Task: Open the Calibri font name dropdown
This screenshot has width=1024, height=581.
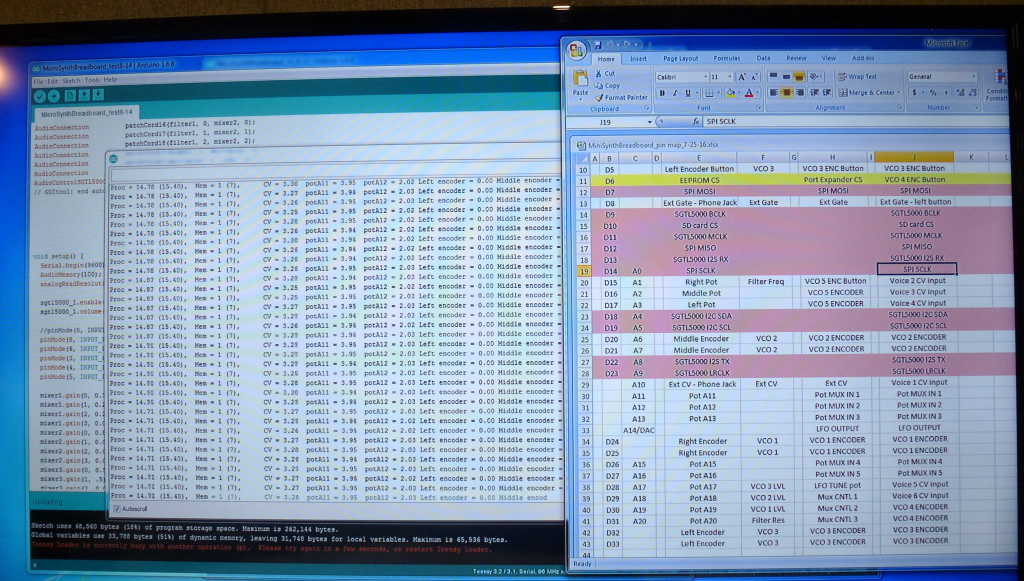Action: [705, 77]
